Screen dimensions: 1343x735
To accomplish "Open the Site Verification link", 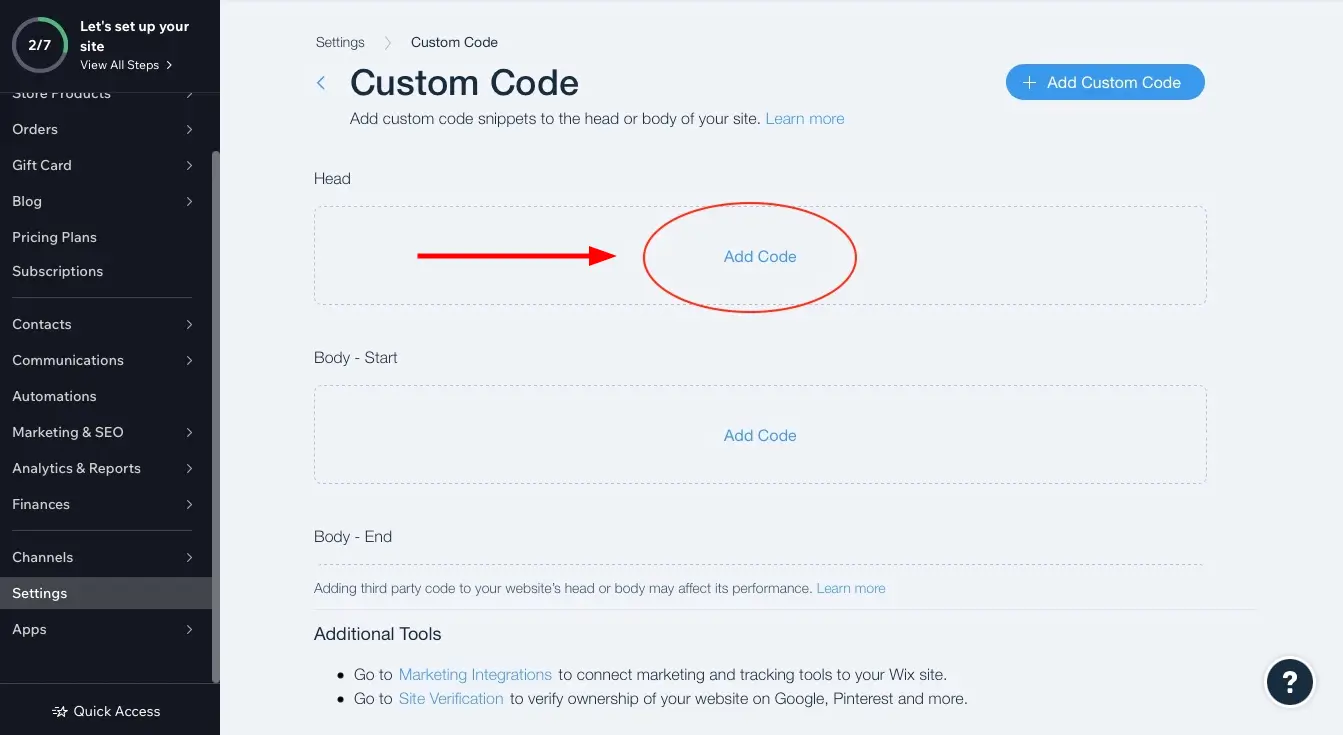I will click(451, 698).
